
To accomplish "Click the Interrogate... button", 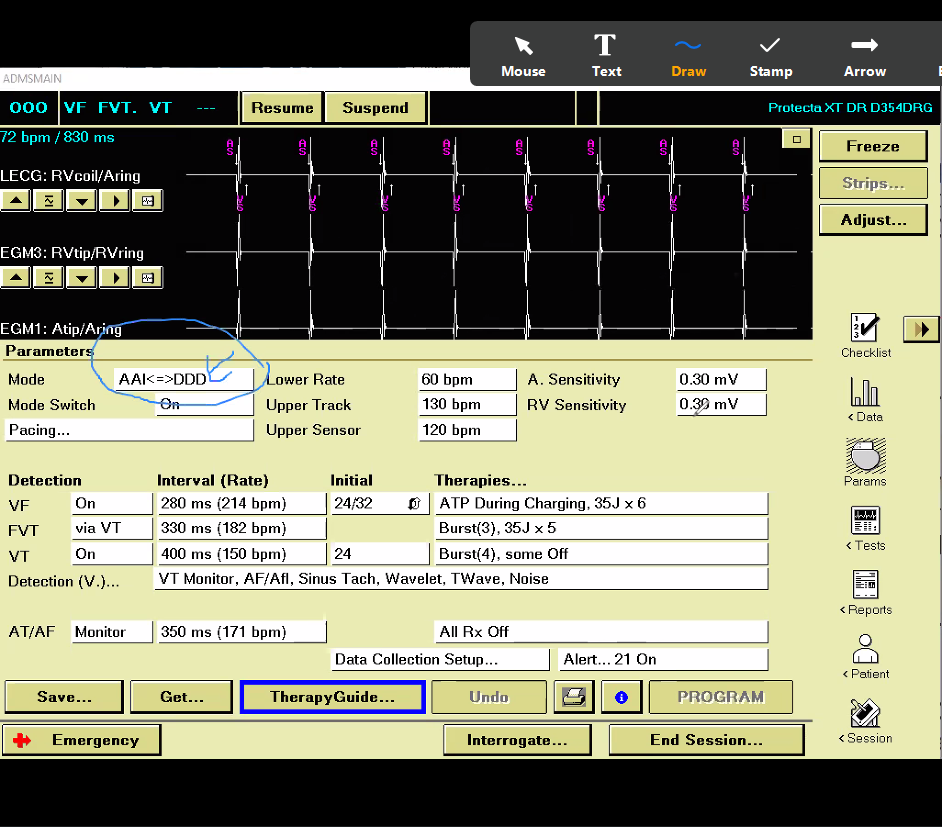I will (x=517, y=740).
